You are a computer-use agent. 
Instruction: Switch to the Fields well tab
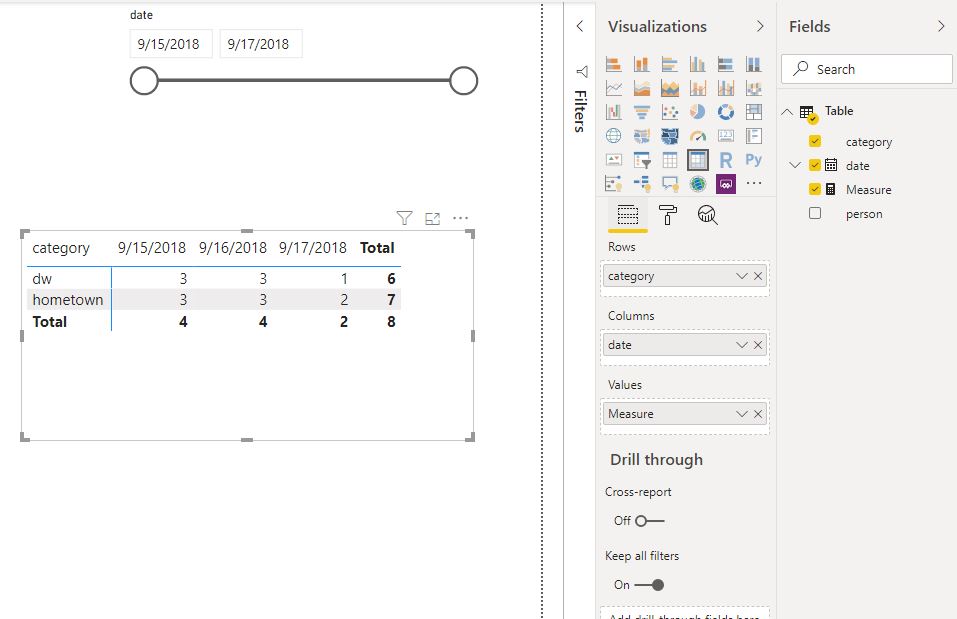pyautogui.click(x=627, y=215)
